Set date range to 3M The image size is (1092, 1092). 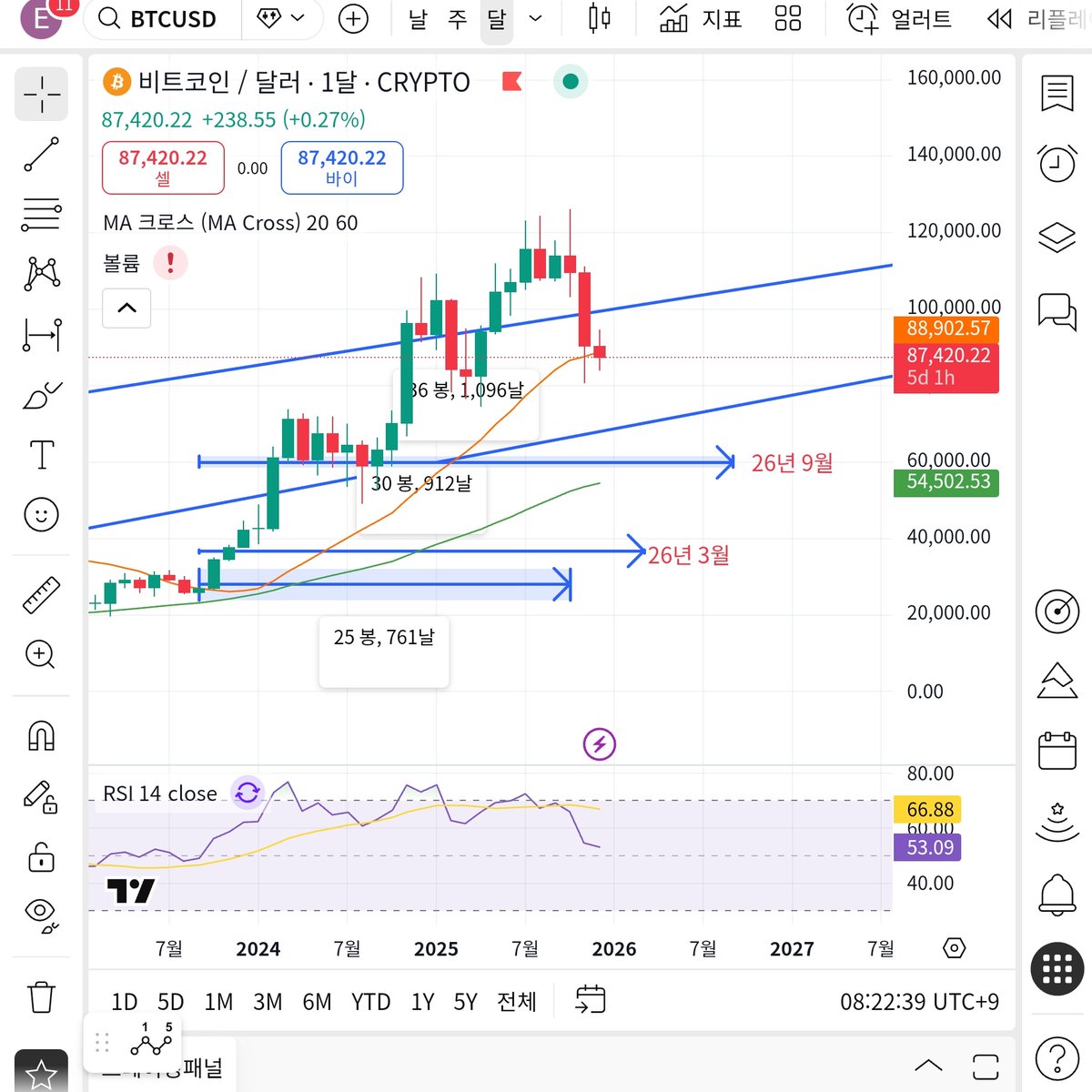click(x=268, y=1002)
